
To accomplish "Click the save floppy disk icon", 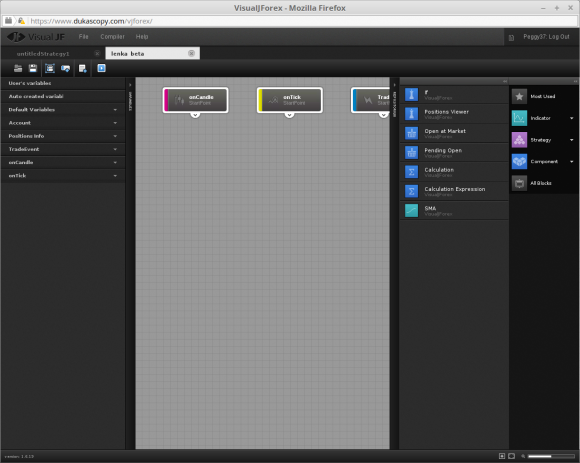I will click(x=33, y=68).
